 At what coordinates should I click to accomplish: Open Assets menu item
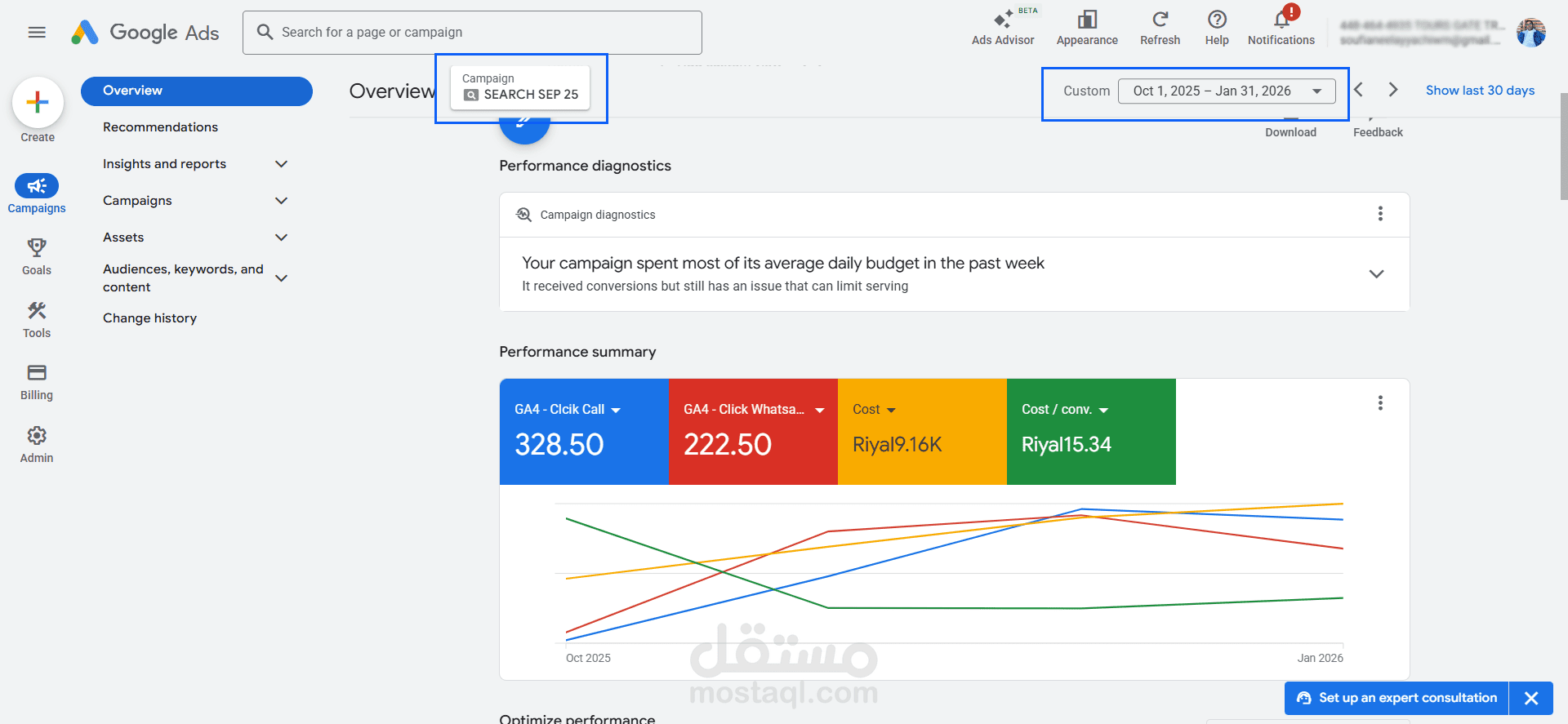tap(123, 238)
